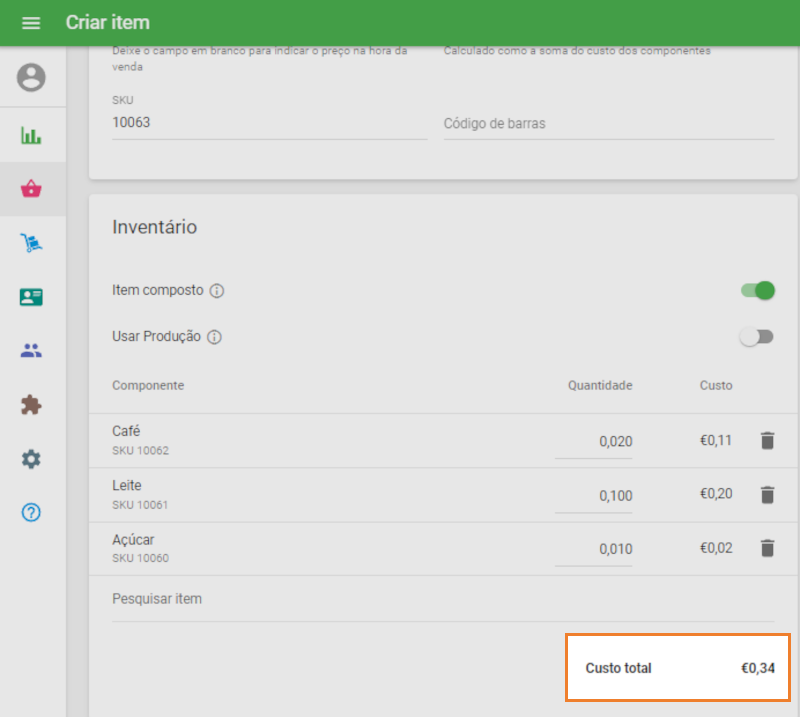
Task: Open the integrations puzzle piece icon
Action: coord(31,405)
